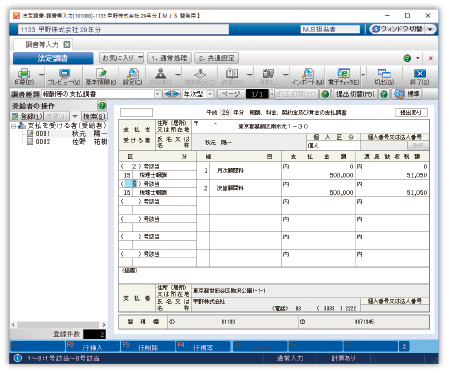Click the green help icon near top right
Viewport: 450px width, 373px height.
pyautogui.click(x=407, y=58)
